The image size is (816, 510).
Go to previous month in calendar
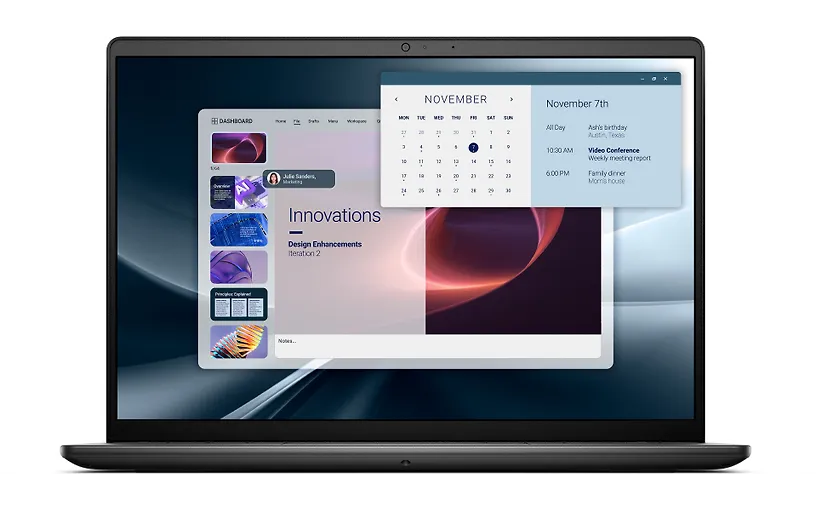pos(397,100)
